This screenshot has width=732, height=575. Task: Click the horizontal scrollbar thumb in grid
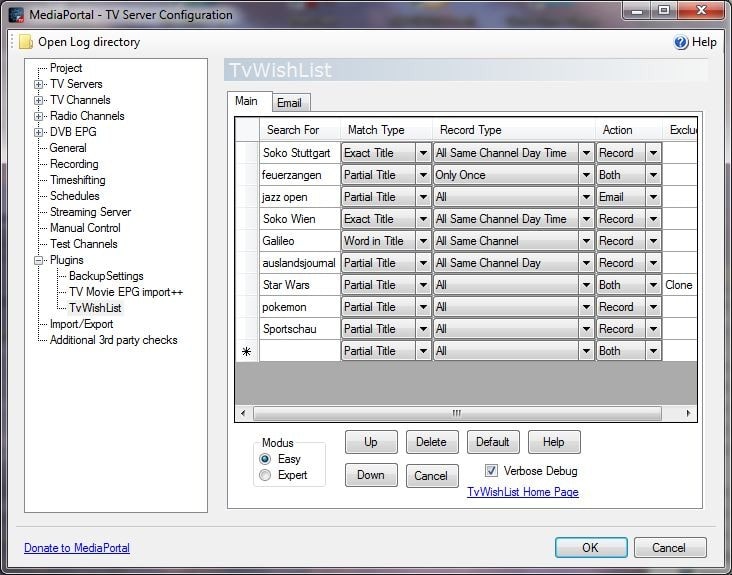456,413
